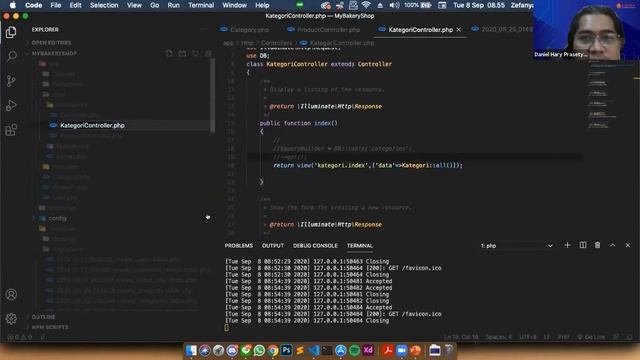
Task: Click New File icon in MYBAKERYSHOP header
Action: point(169,53)
